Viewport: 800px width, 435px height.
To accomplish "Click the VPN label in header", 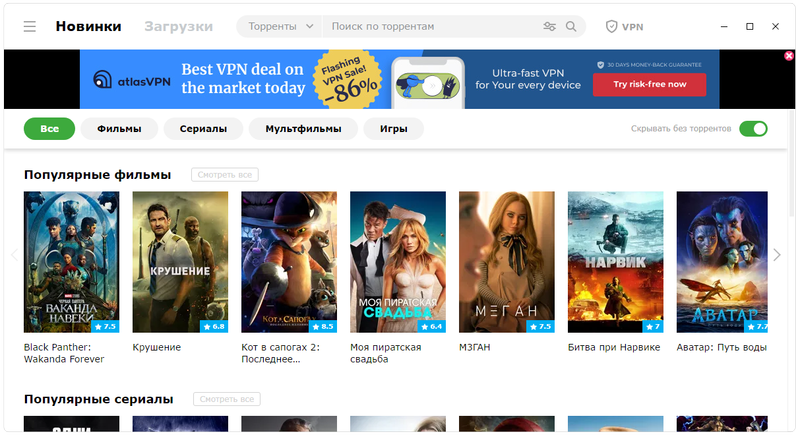I will click(633, 27).
